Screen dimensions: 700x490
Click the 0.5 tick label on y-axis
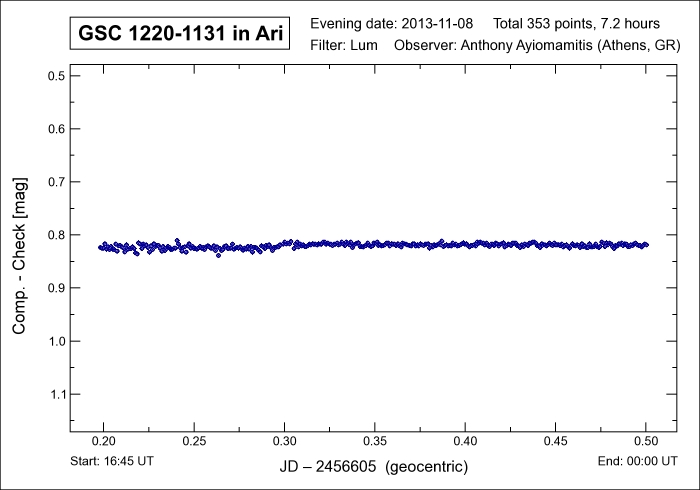57,77
